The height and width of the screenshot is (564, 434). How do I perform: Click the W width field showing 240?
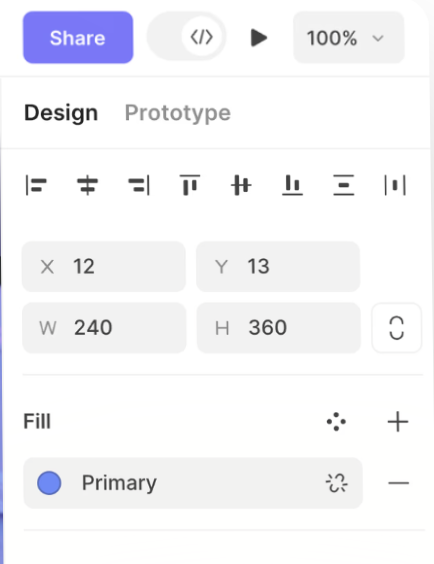(104, 328)
